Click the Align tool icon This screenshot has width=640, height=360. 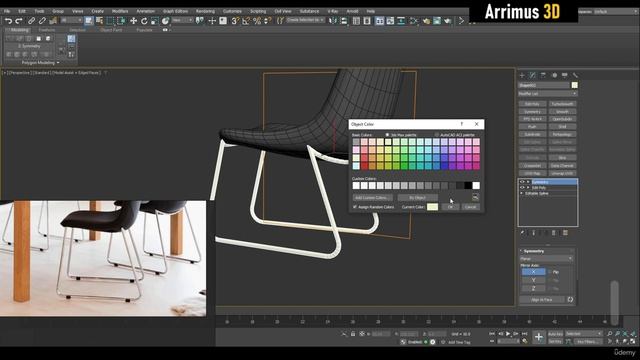[x=344, y=21]
